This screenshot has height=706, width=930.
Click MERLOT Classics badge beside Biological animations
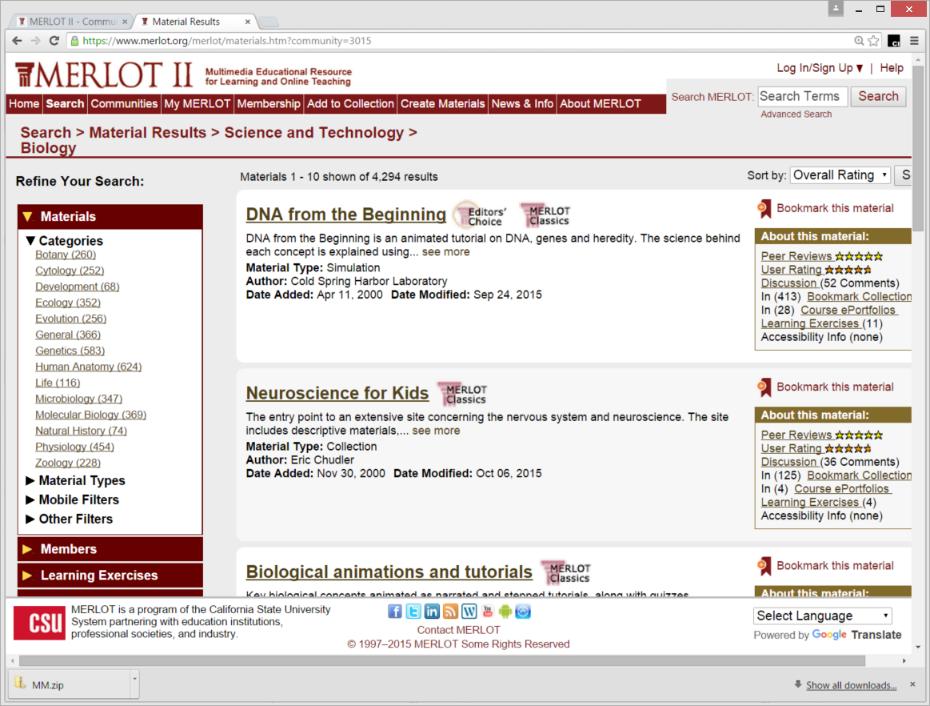(566, 573)
